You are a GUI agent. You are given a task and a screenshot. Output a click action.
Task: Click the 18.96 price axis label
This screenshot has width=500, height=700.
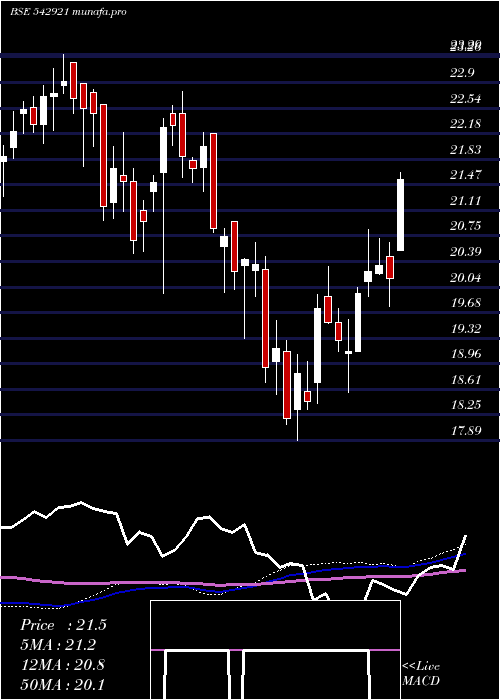pyautogui.click(x=466, y=354)
